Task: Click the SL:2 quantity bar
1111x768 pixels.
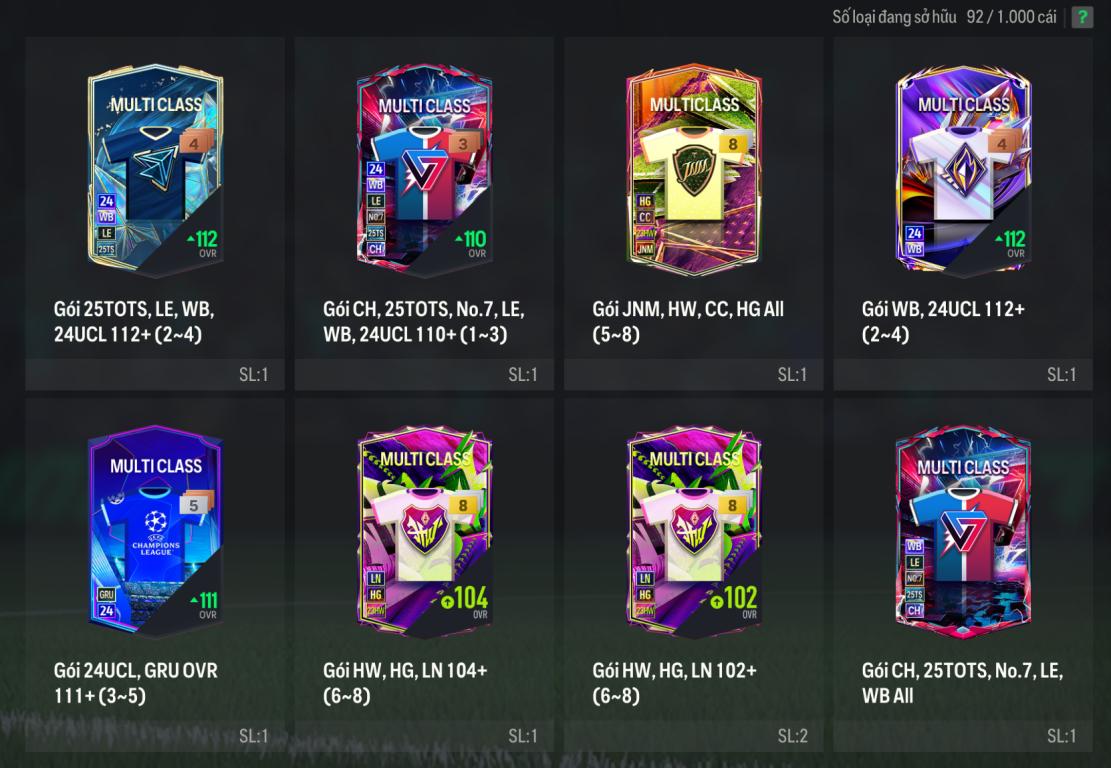Action: pyautogui.click(x=694, y=736)
